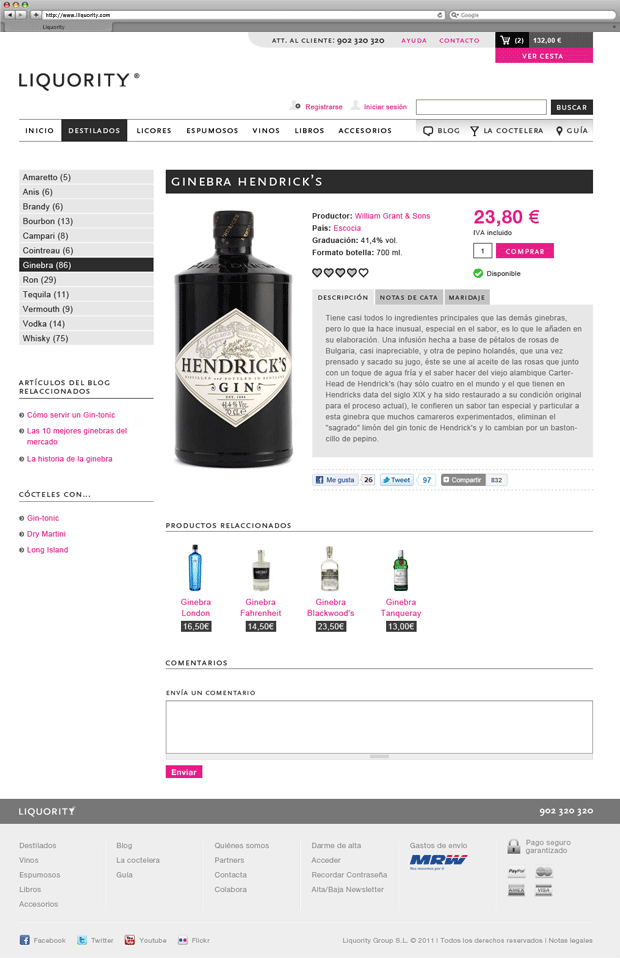
Task: Rate product with the first heart
Action: pyautogui.click(x=317, y=272)
